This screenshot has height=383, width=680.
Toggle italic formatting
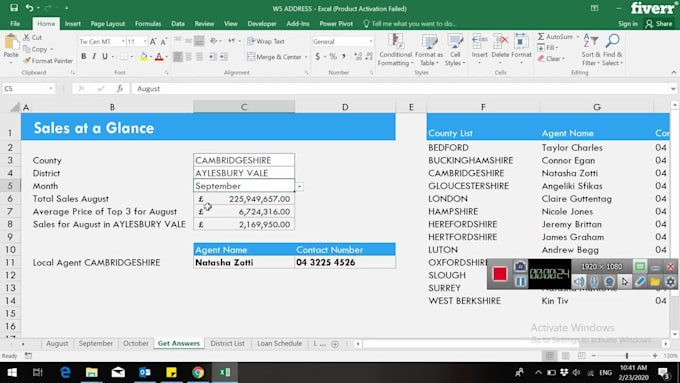tap(94, 56)
